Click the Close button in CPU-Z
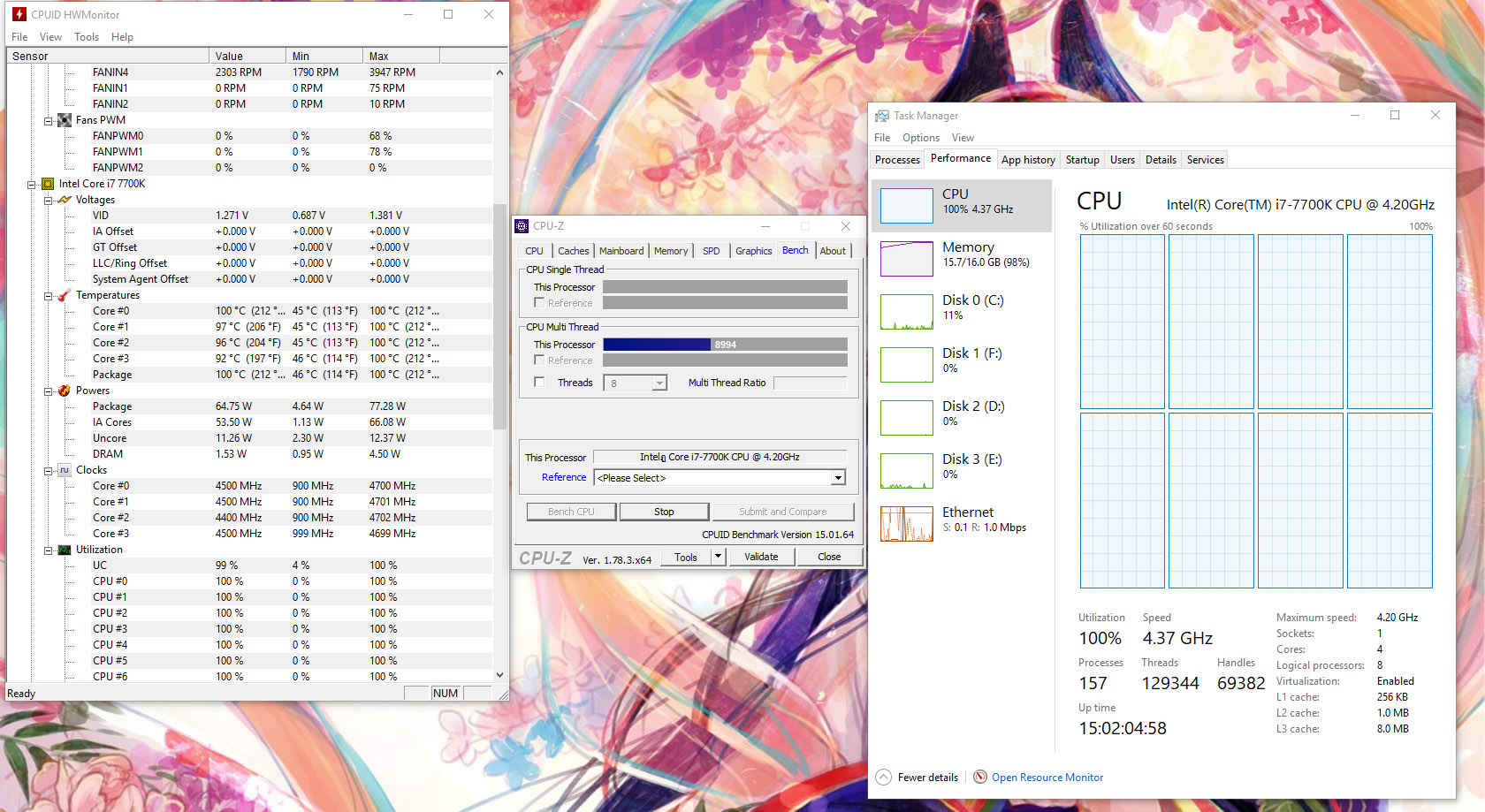1485x812 pixels. click(829, 557)
